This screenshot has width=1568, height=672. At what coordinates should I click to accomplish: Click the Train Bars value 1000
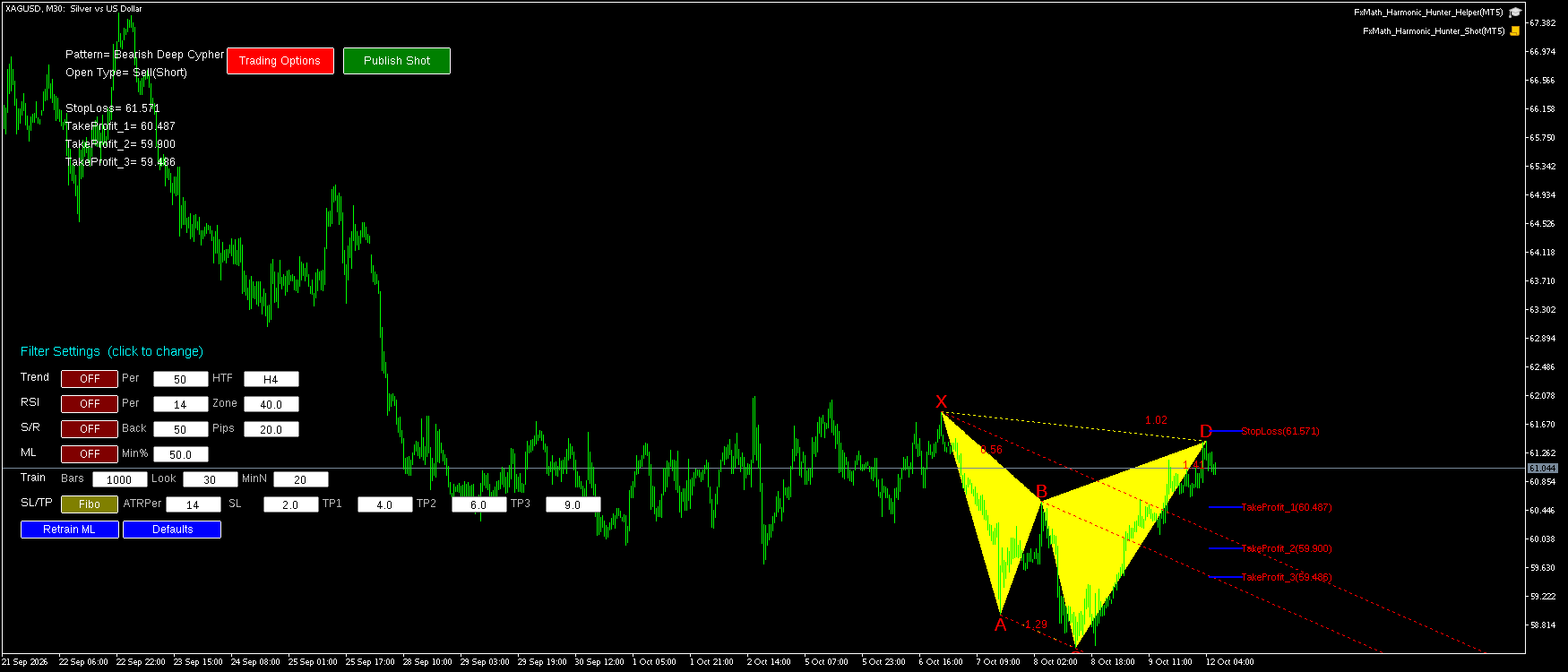(x=120, y=479)
